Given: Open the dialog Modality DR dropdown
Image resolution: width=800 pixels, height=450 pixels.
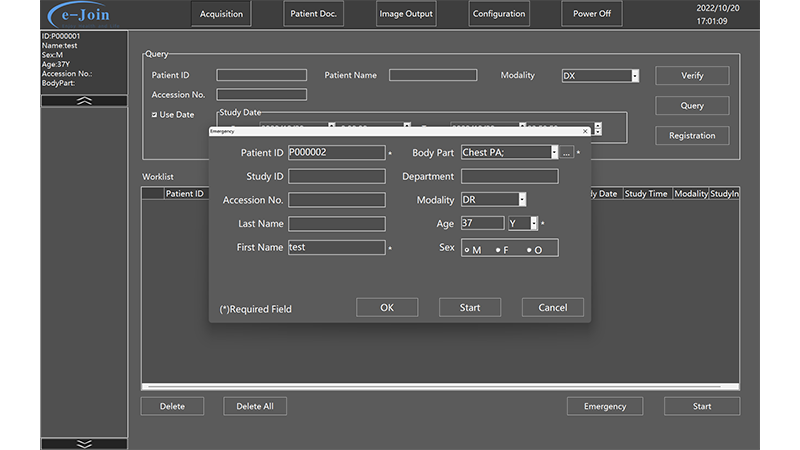Looking at the screenshot, I should pos(522,199).
